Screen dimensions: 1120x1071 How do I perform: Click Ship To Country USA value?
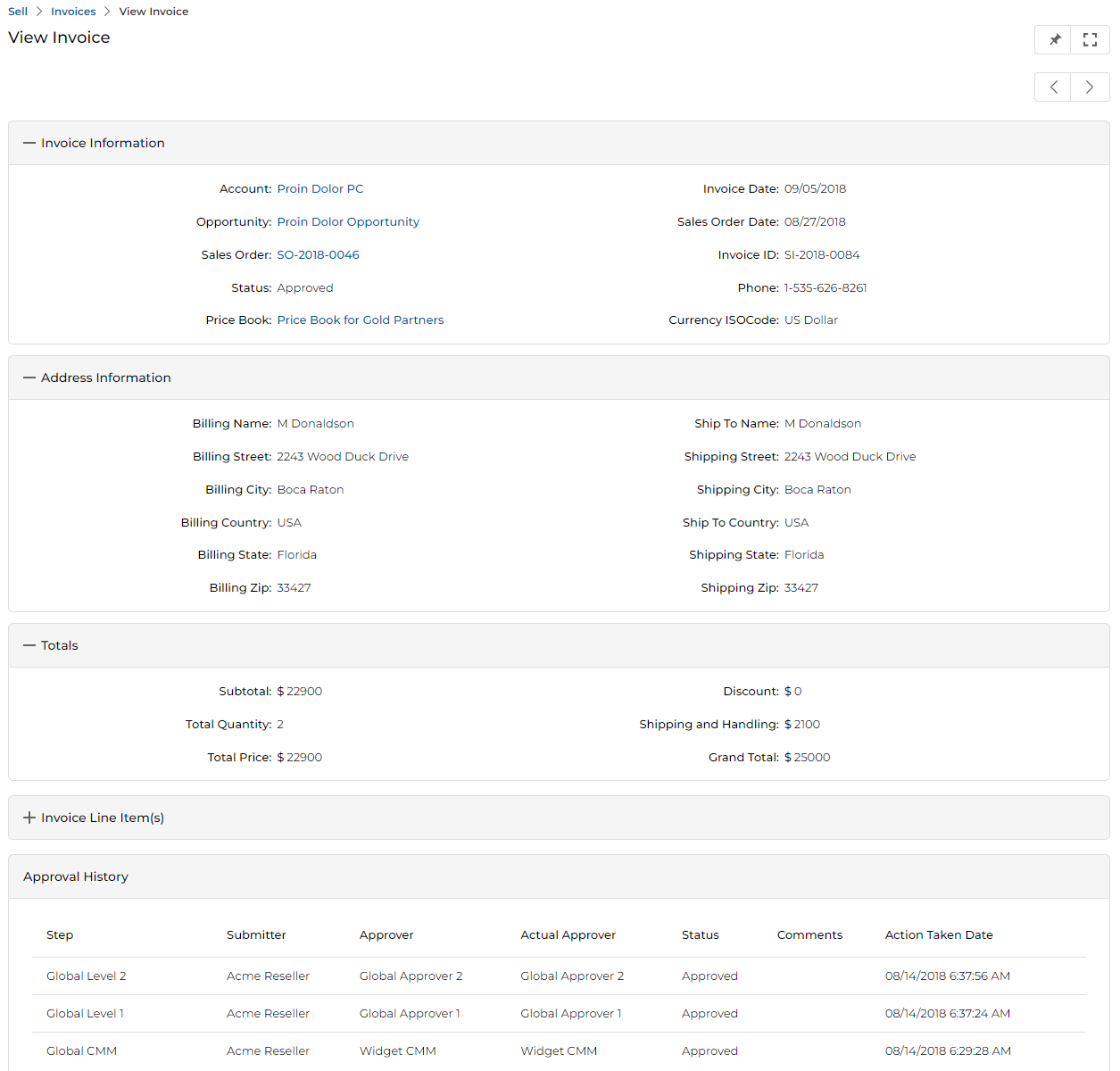(797, 522)
